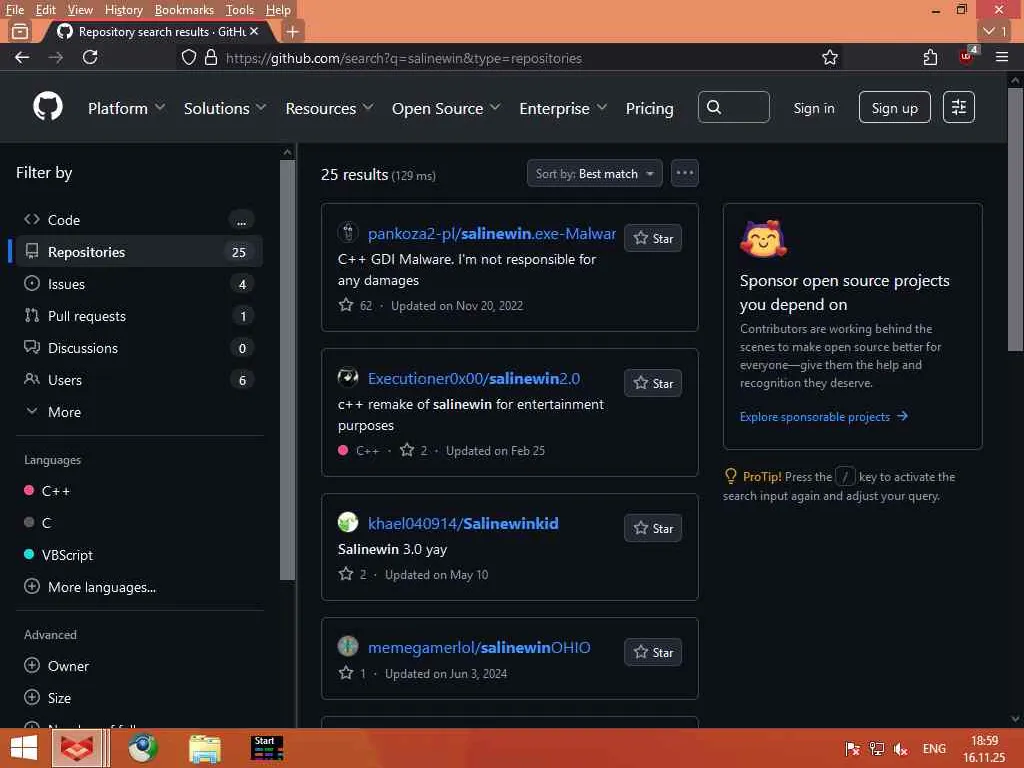Open pankoza2-pl/salinewin.exe-Malware repository

pos(492,233)
